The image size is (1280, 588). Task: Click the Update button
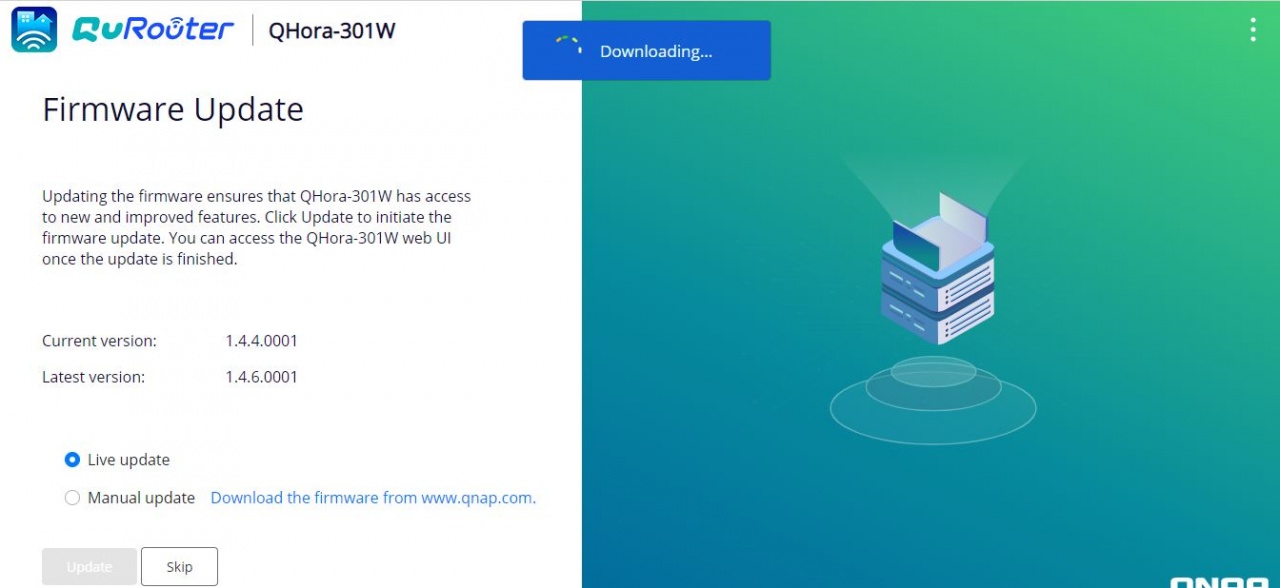[x=89, y=567]
